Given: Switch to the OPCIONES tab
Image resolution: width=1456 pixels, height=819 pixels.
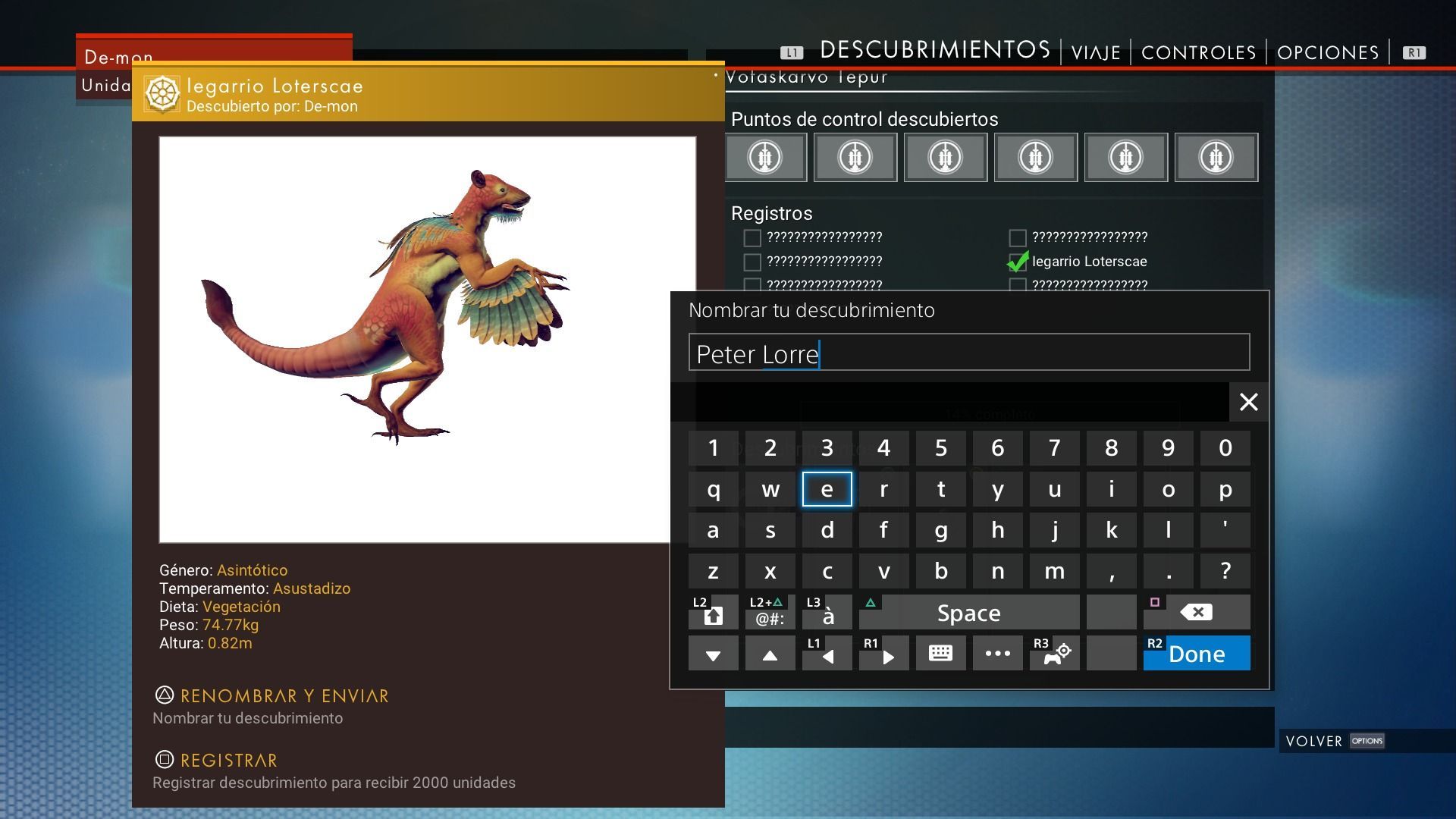Looking at the screenshot, I should 1327,52.
